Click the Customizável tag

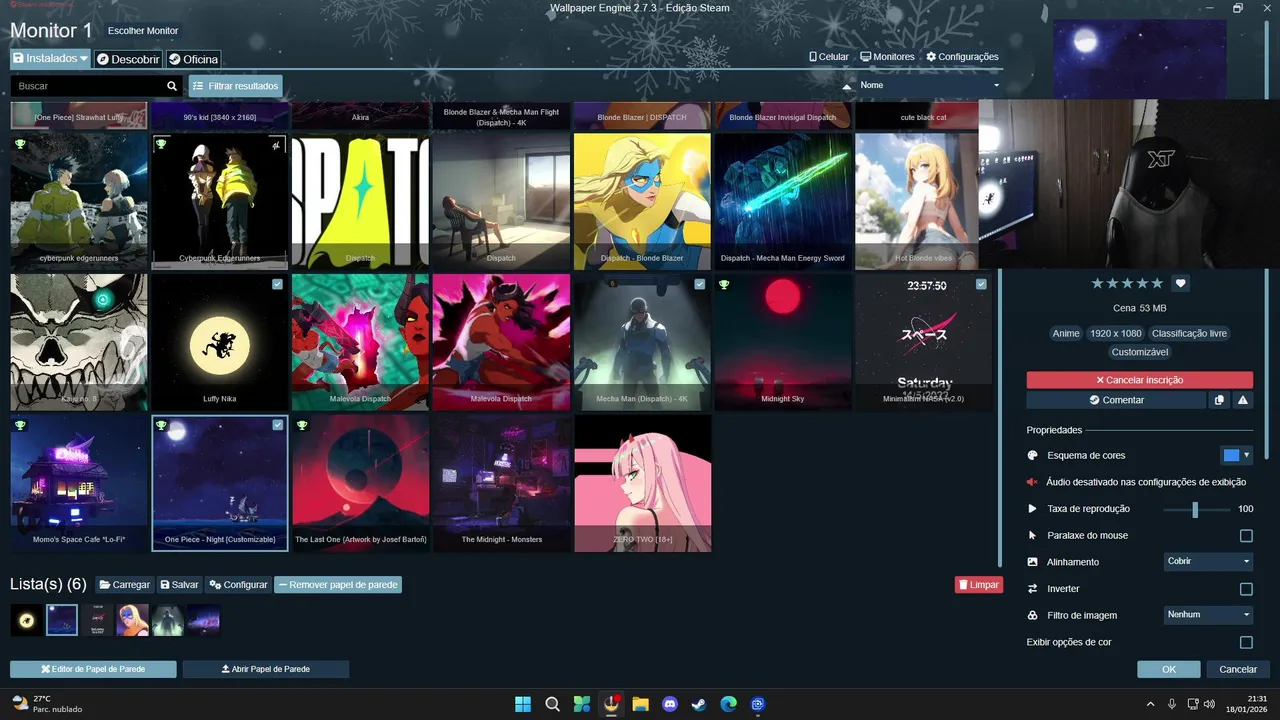coord(1139,352)
